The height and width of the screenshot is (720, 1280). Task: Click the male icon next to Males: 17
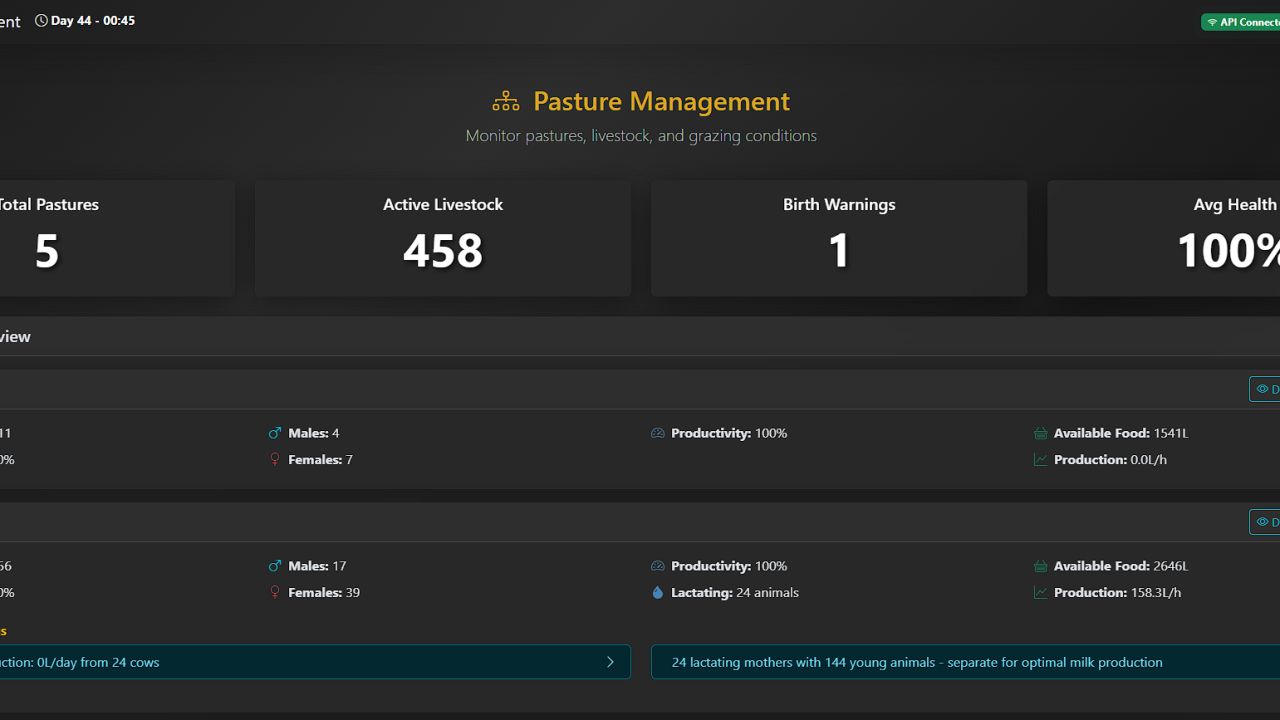click(x=275, y=566)
